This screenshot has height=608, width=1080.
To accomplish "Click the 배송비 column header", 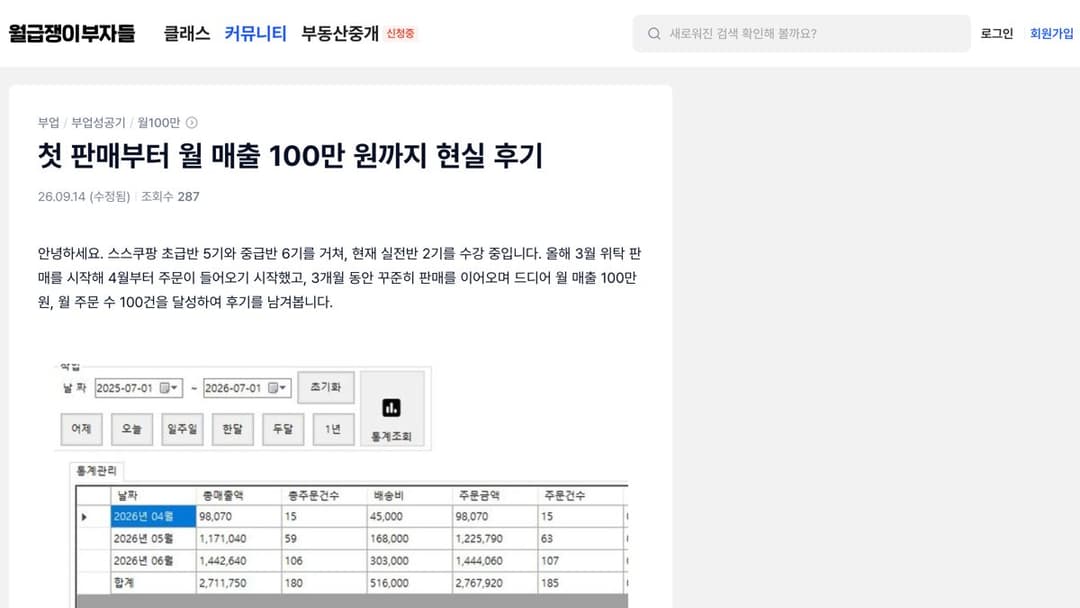I will coord(410,495).
